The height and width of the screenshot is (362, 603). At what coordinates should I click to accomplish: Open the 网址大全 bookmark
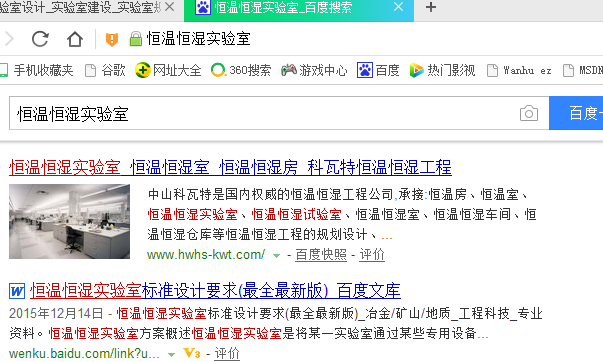(168, 70)
